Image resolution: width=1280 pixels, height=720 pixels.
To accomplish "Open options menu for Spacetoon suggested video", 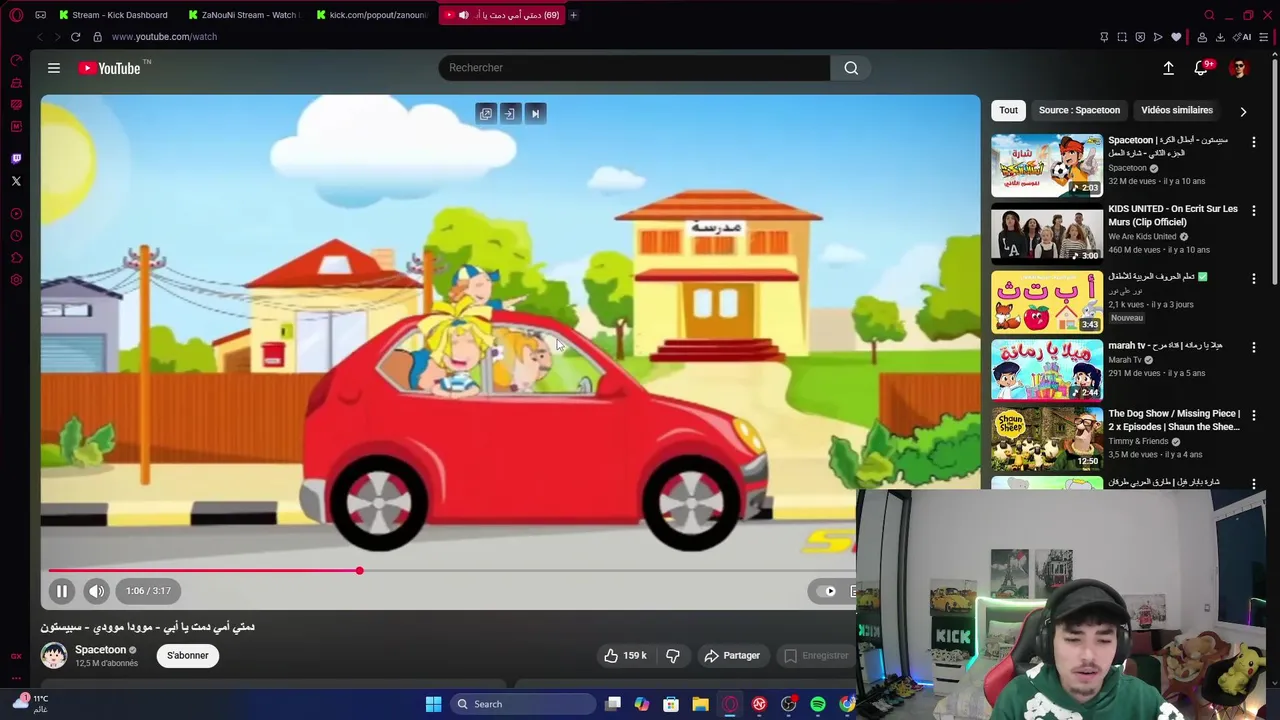I will pyautogui.click(x=1254, y=142).
